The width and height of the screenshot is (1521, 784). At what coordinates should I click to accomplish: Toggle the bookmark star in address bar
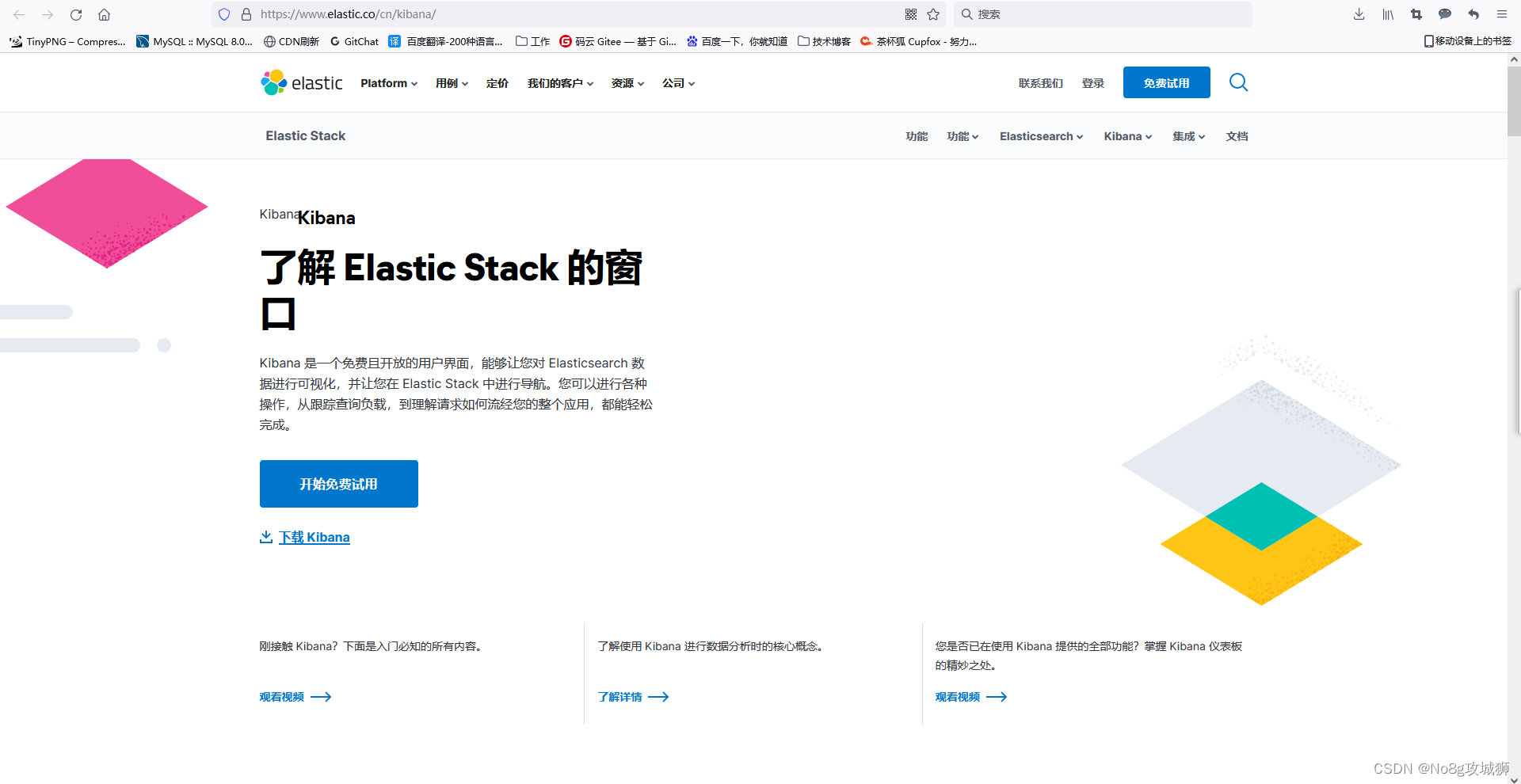(x=932, y=14)
